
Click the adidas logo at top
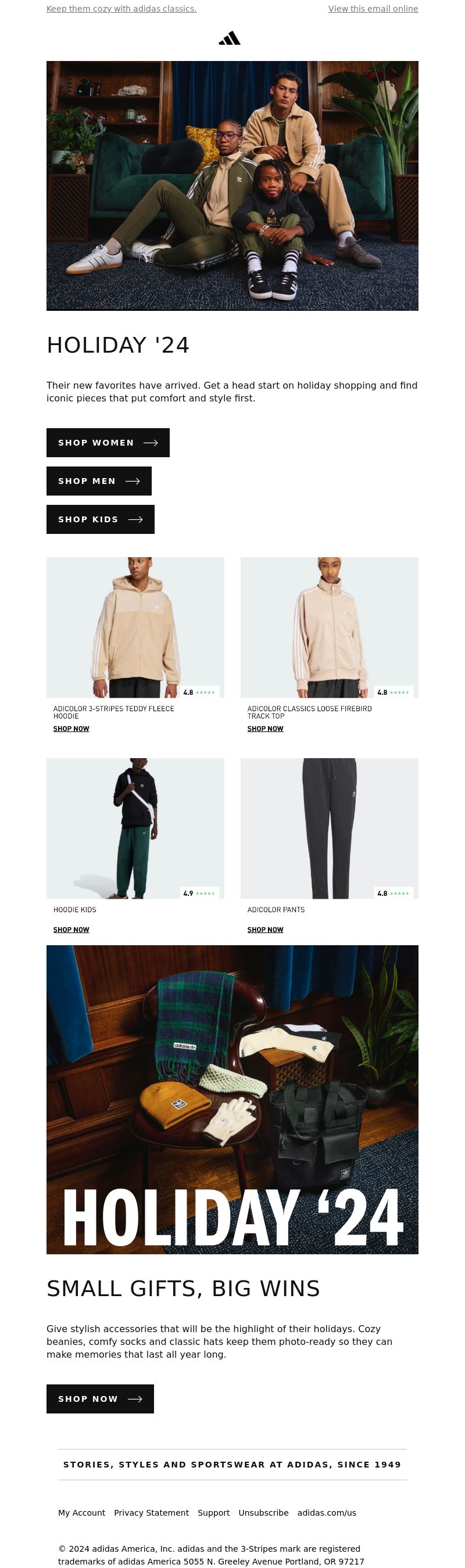click(230, 38)
